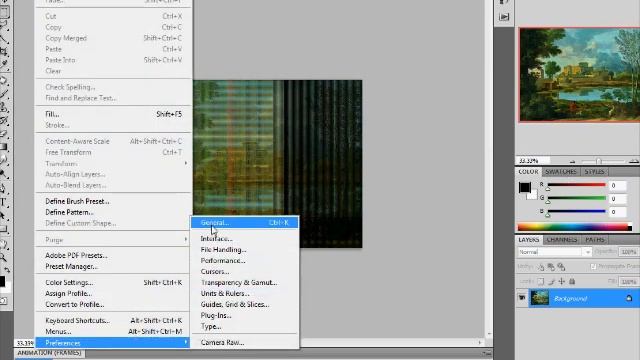Viewport: 640px width, 360px height.
Task: Click the Navigator zoom out icon
Action: click(x=572, y=161)
